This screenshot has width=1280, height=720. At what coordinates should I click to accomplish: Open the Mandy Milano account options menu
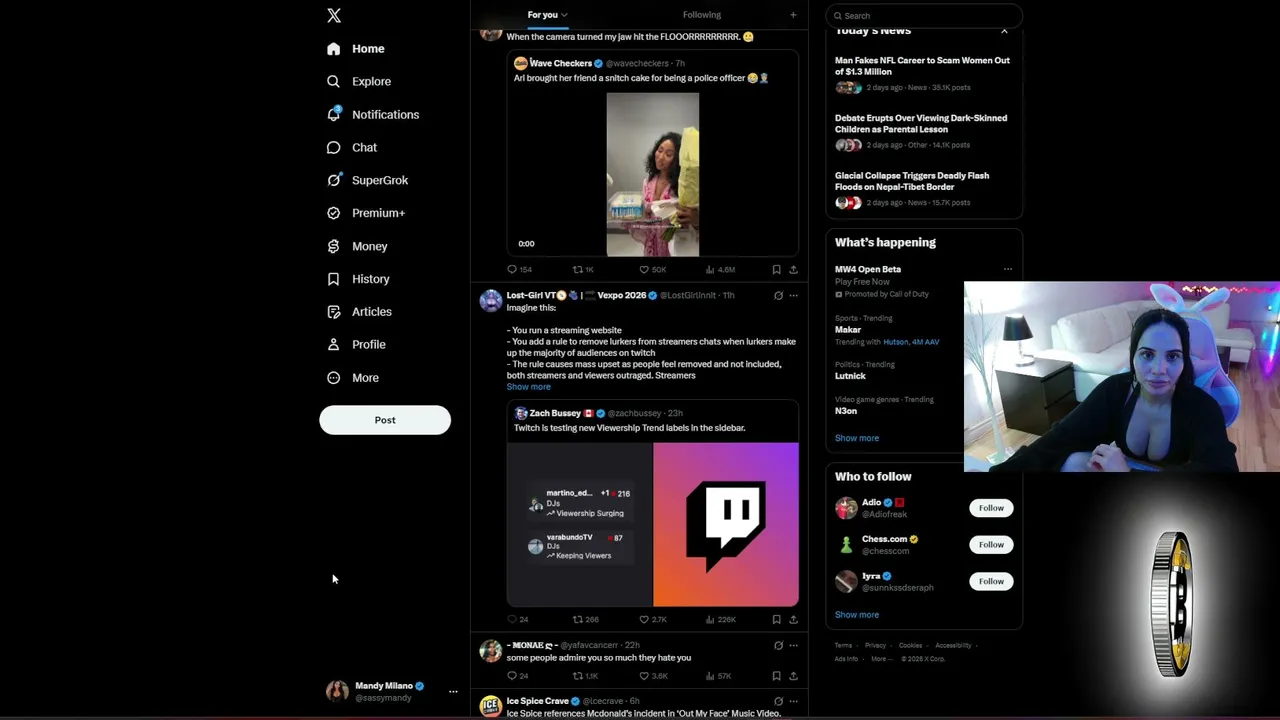point(453,691)
